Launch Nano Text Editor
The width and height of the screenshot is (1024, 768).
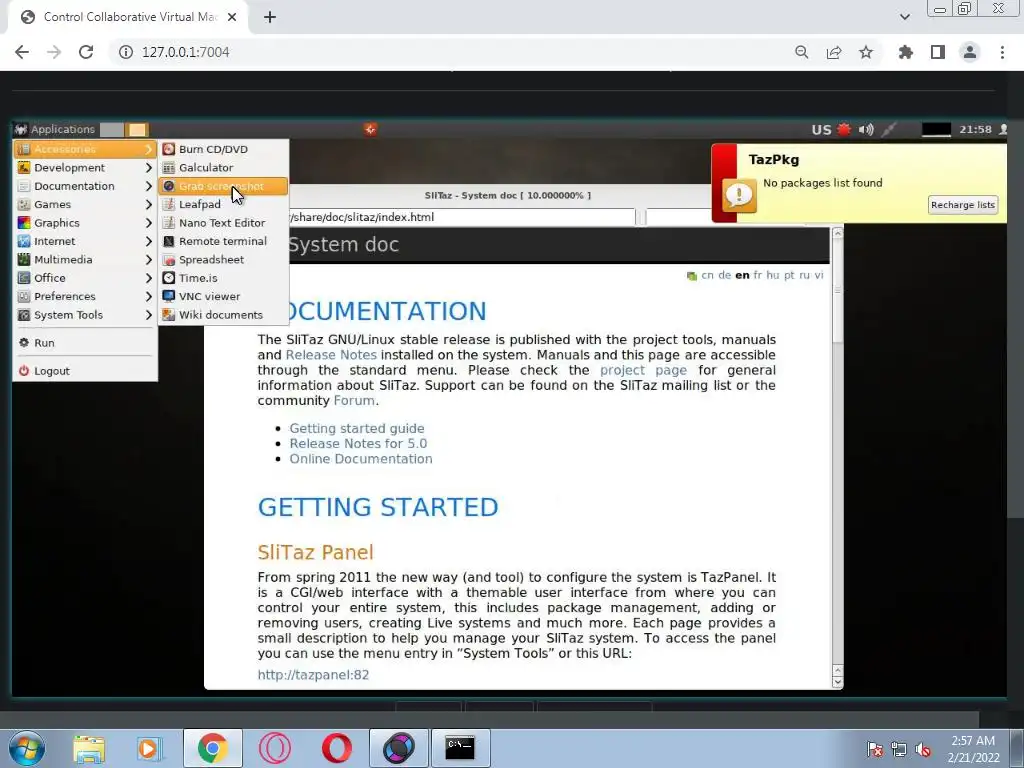223,223
